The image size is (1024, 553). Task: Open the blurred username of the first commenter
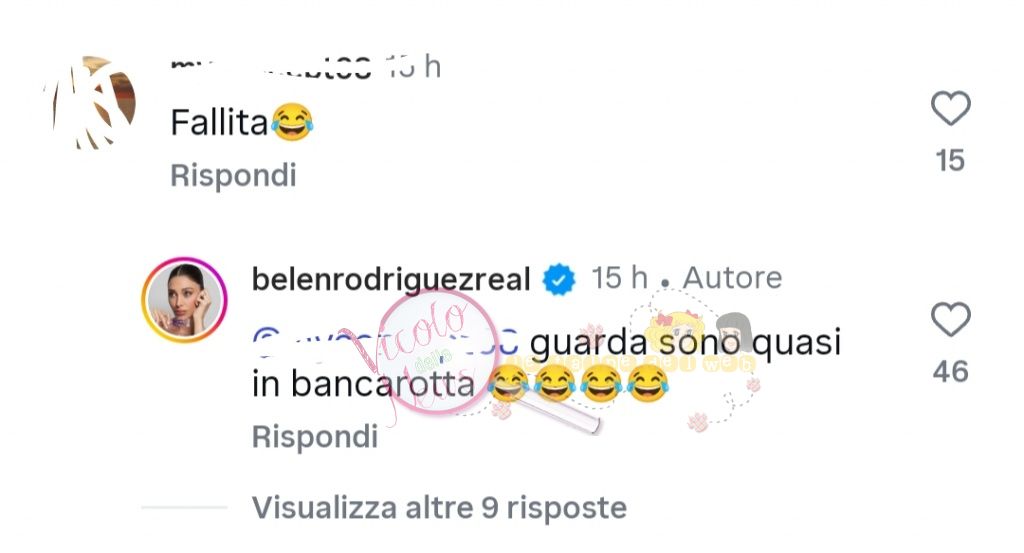click(x=270, y=67)
